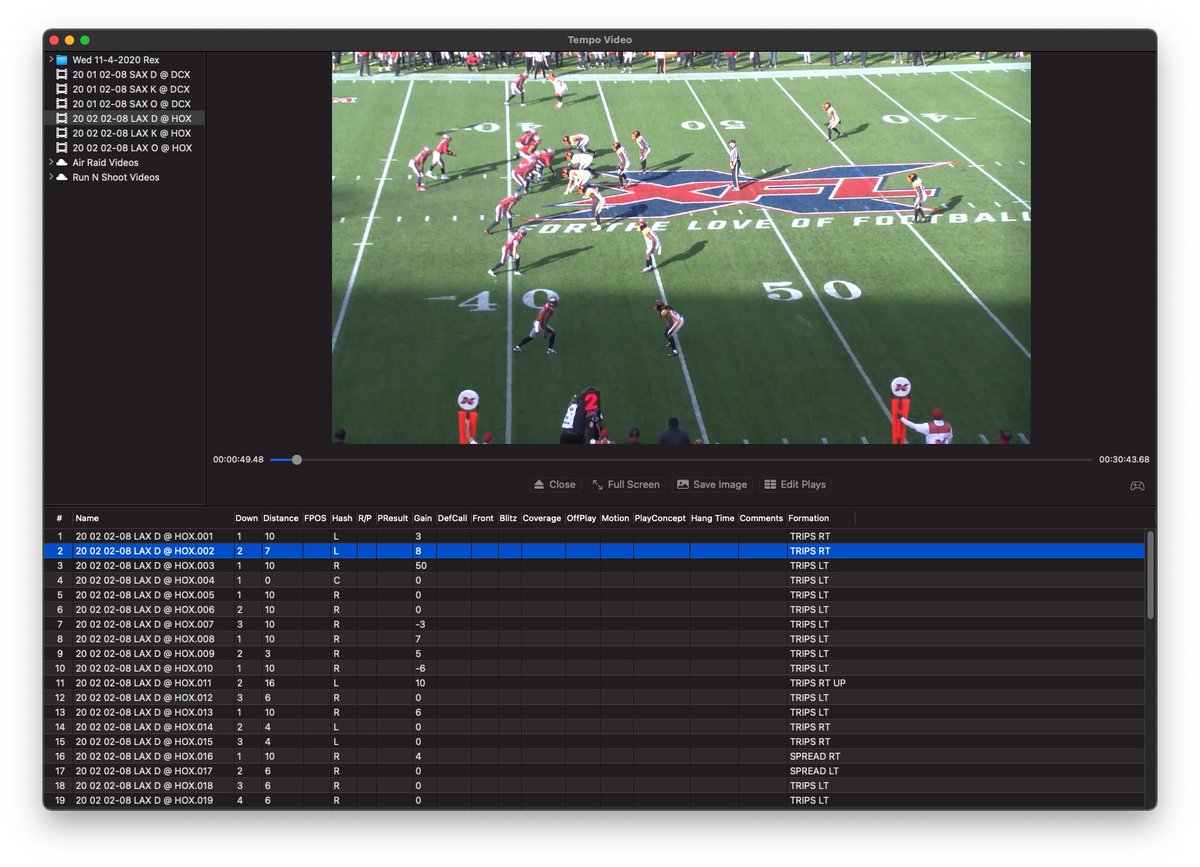Click the folder icon for Wed 11-4-2020 Rex
1200x867 pixels.
coord(62,60)
